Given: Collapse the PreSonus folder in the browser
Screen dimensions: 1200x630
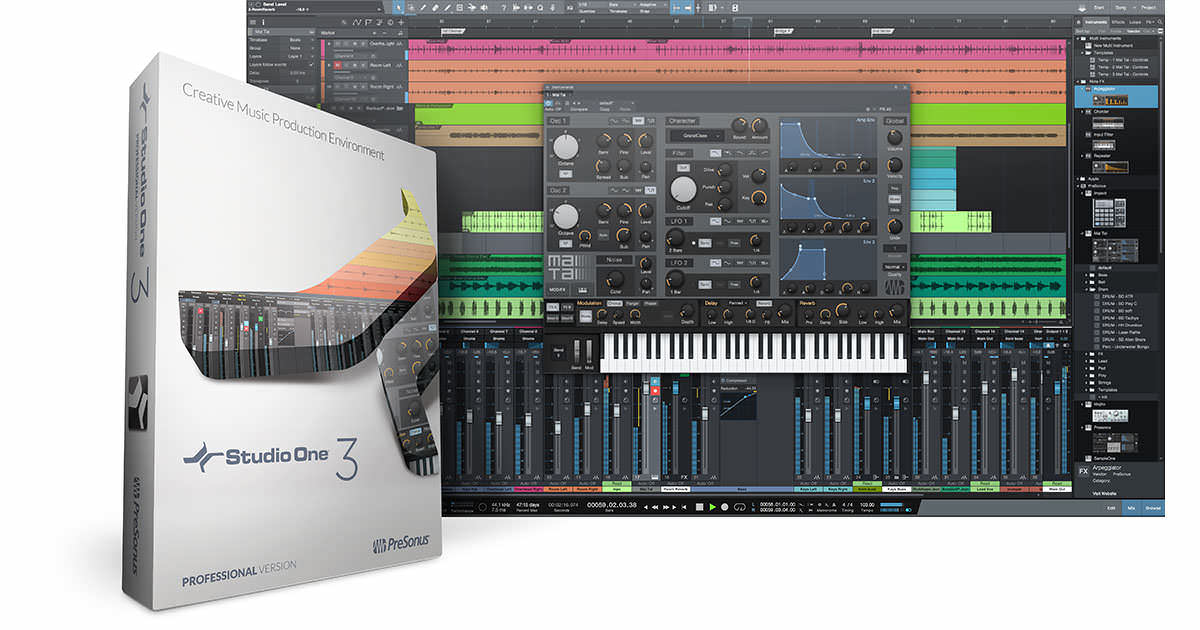Looking at the screenshot, I should 1078,185.
